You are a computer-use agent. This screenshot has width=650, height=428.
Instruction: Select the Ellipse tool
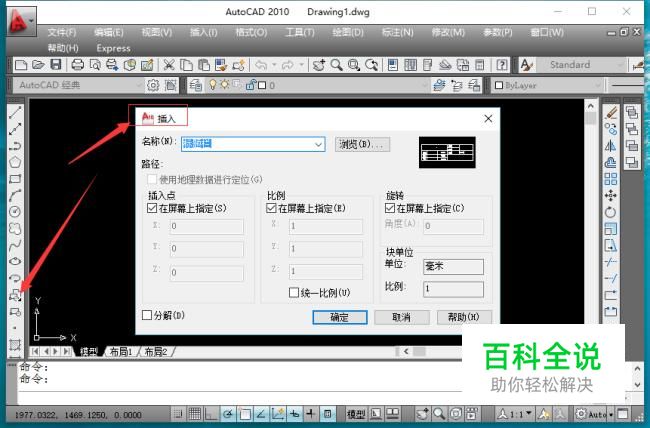(15, 261)
